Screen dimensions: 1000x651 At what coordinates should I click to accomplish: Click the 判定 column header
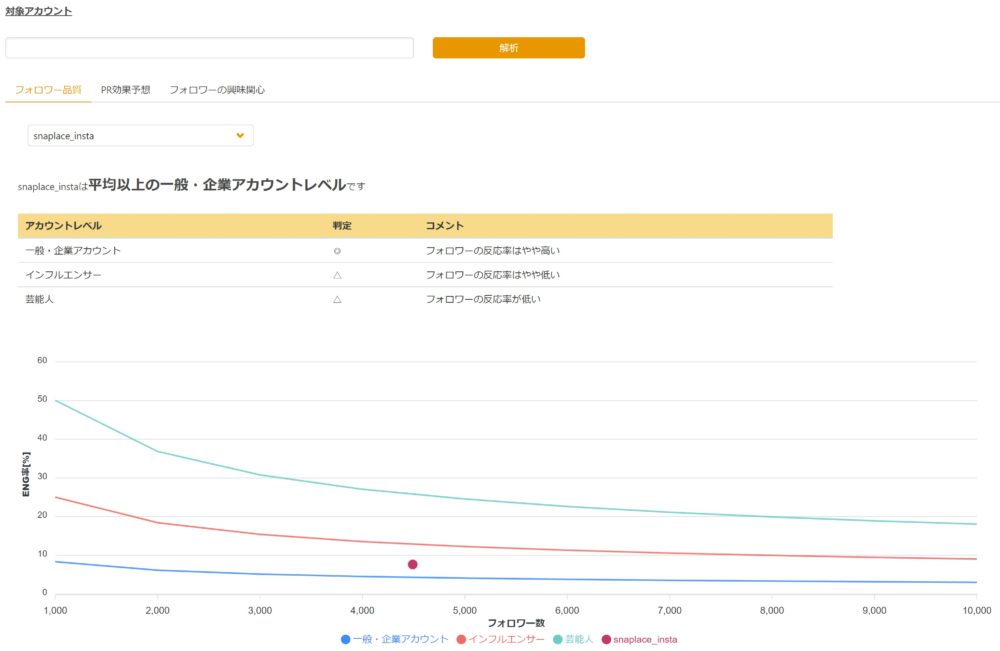[x=343, y=226]
